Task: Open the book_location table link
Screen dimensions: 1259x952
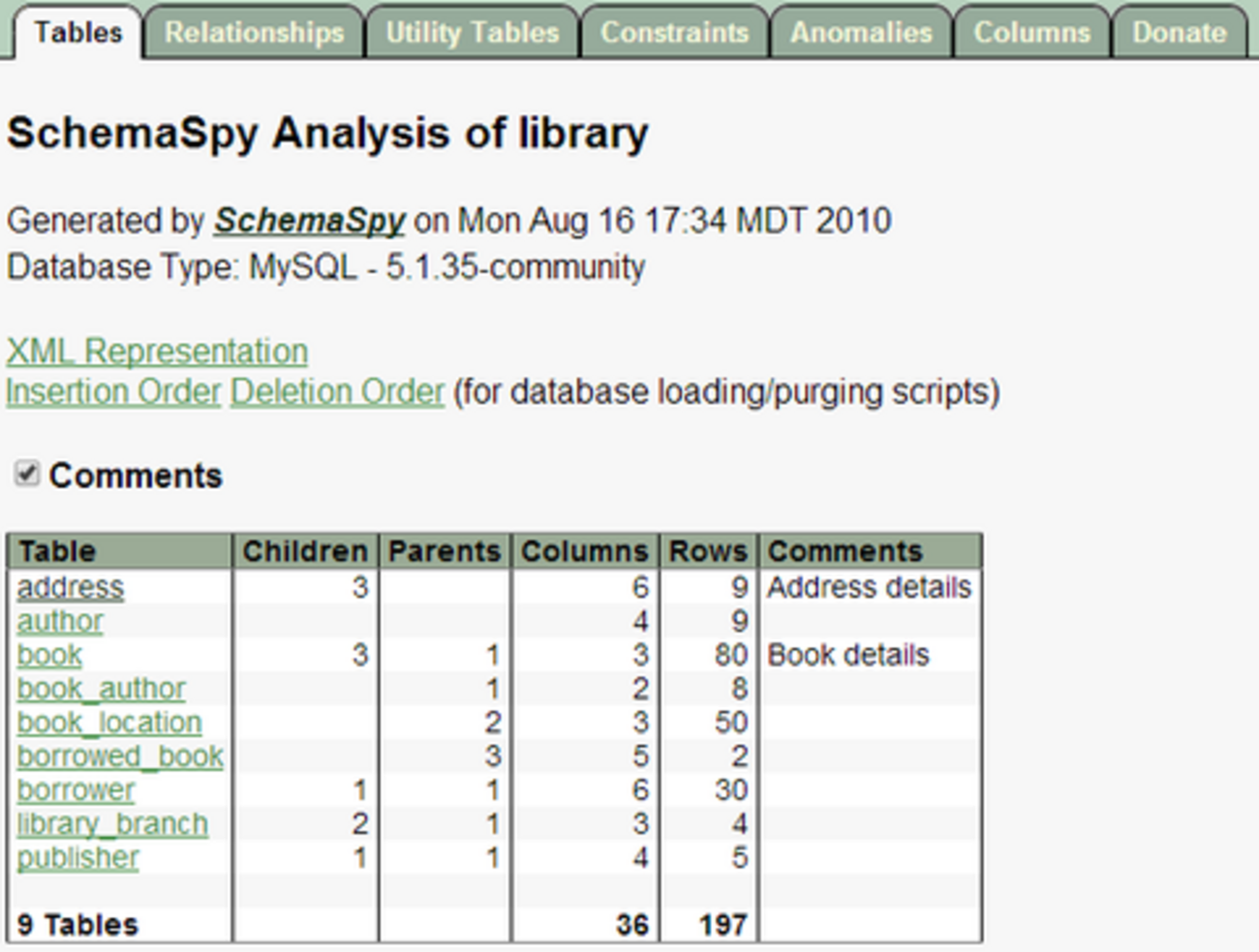Action: [x=109, y=722]
